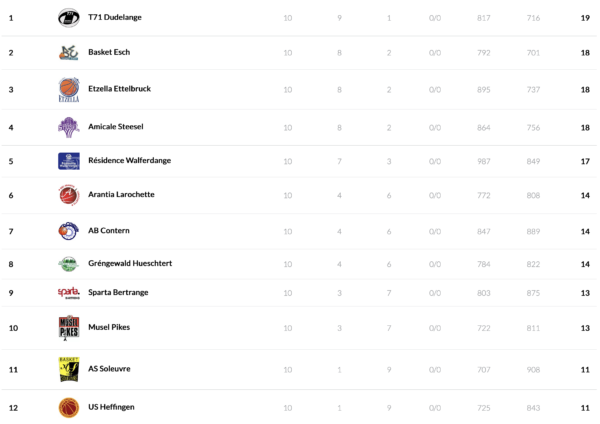Click the AS Soleuvre yellow logo

click(x=68, y=369)
